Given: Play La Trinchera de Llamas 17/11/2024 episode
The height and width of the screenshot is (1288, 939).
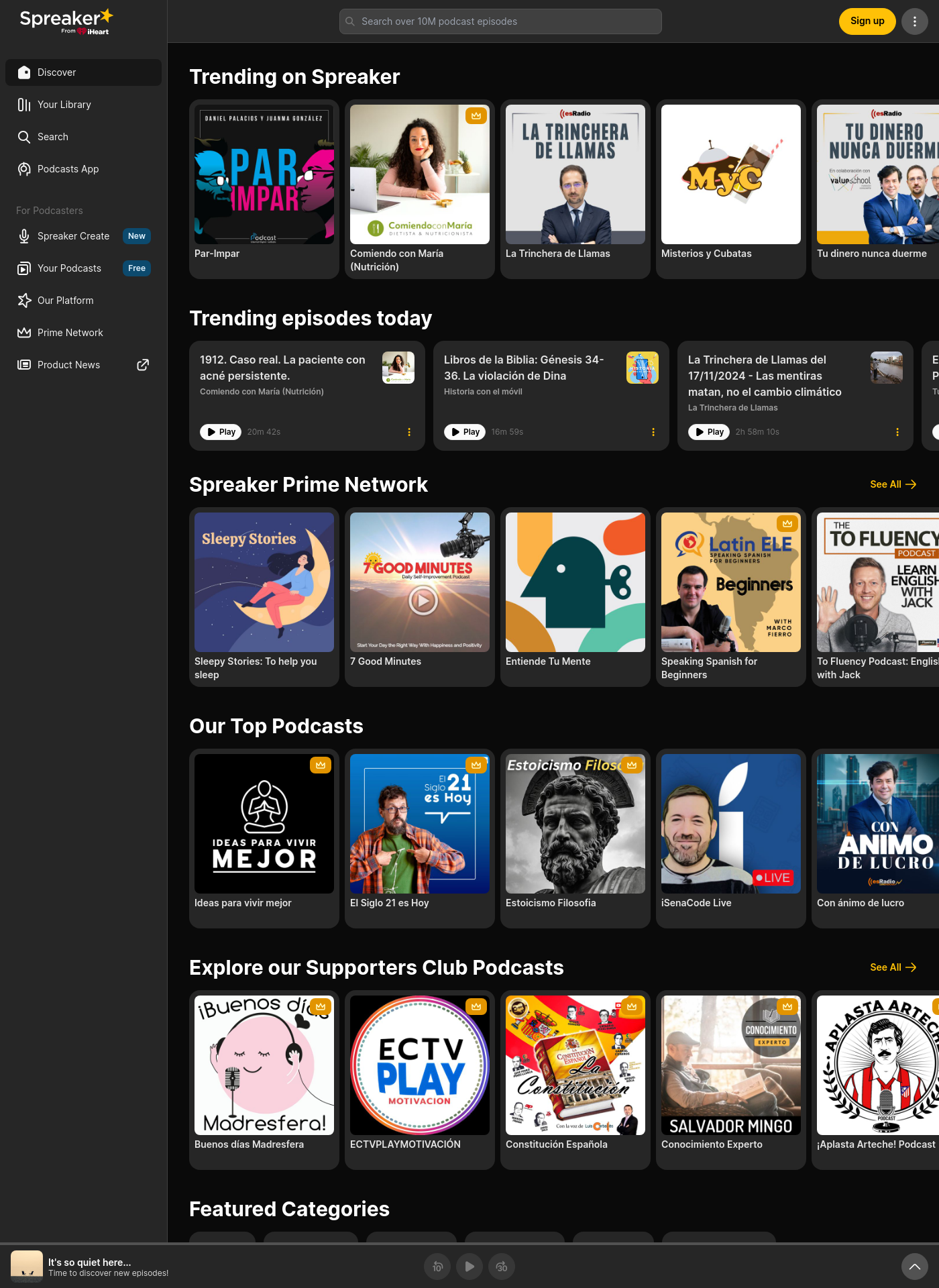Looking at the screenshot, I should click(x=709, y=432).
